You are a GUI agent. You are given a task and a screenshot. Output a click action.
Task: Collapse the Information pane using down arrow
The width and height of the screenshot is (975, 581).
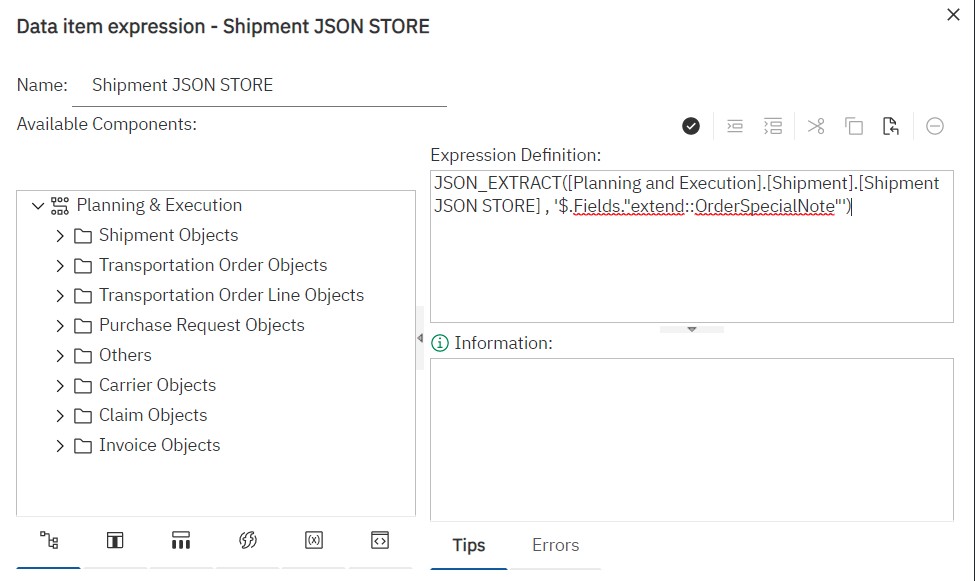[691, 329]
